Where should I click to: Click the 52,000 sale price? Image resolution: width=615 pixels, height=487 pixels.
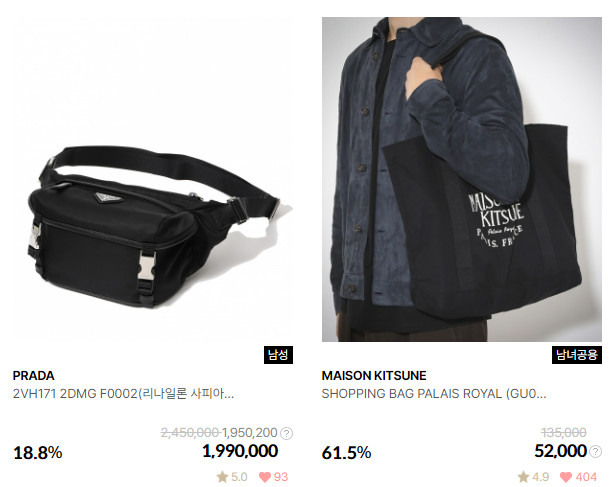pos(560,451)
